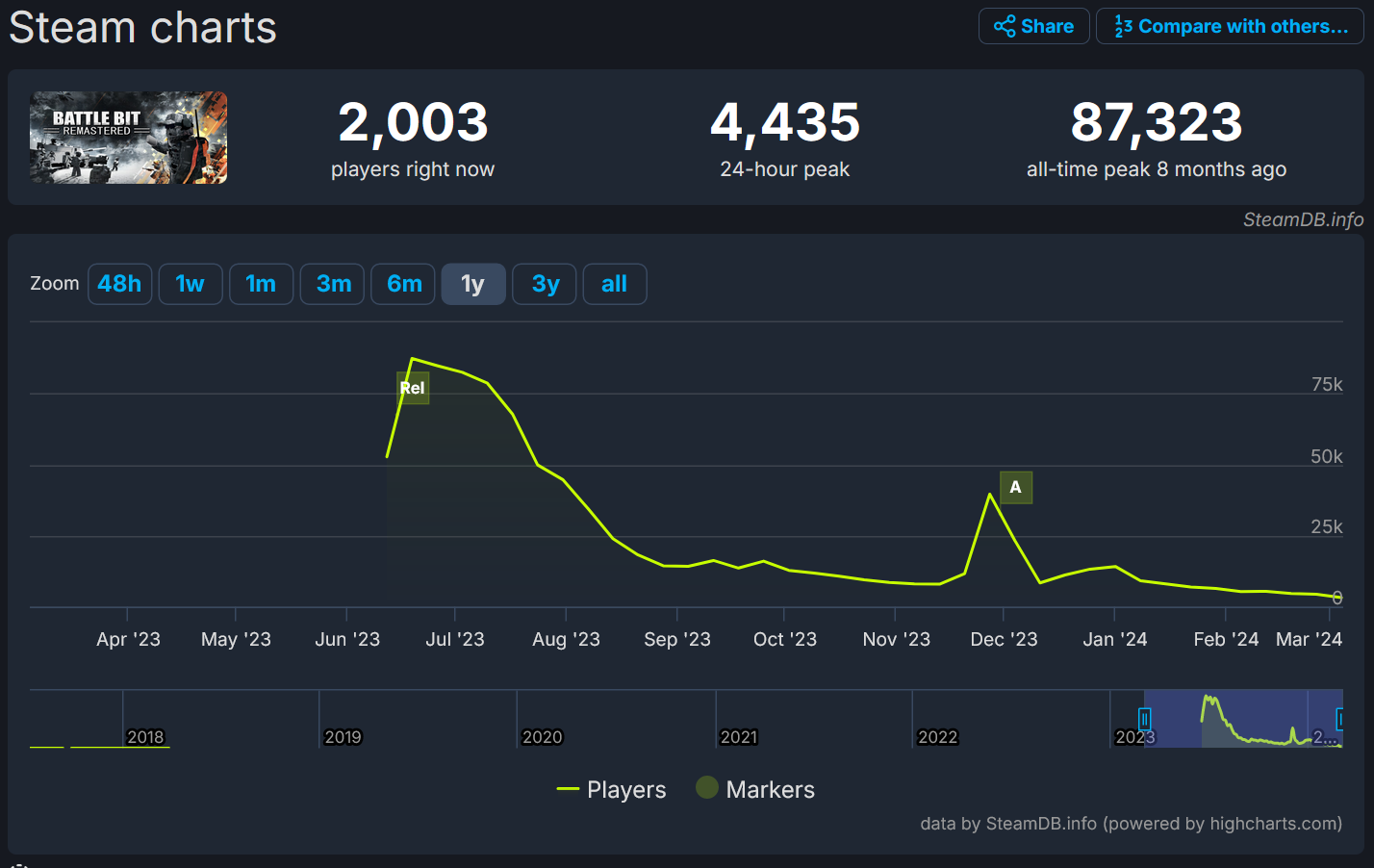This screenshot has height=868, width=1374.
Task: Click the 4,435 24-hour peak stat
Action: pos(785,139)
